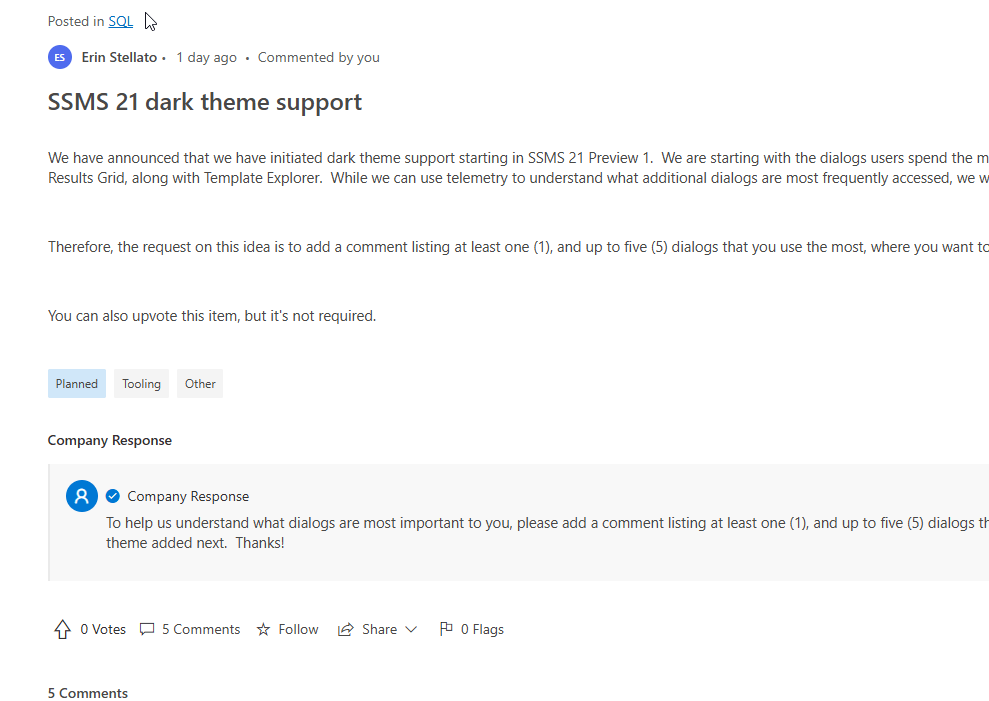Select the Other tag

(x=200, y=383)
